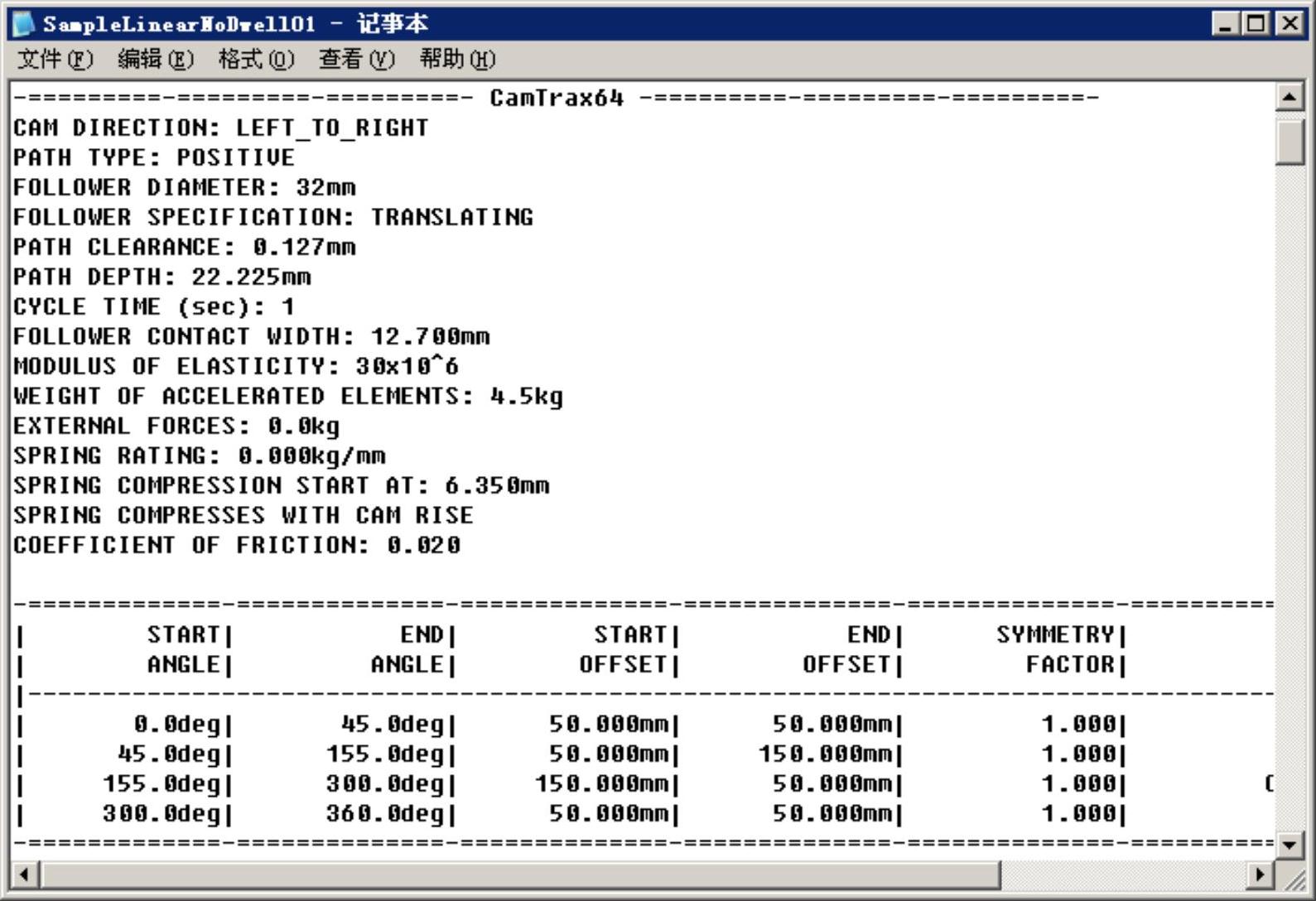Click the CYCLE TIME (sec) line
The height and width of the screenshot is (901, 1316).
click(x=153, y=306)
